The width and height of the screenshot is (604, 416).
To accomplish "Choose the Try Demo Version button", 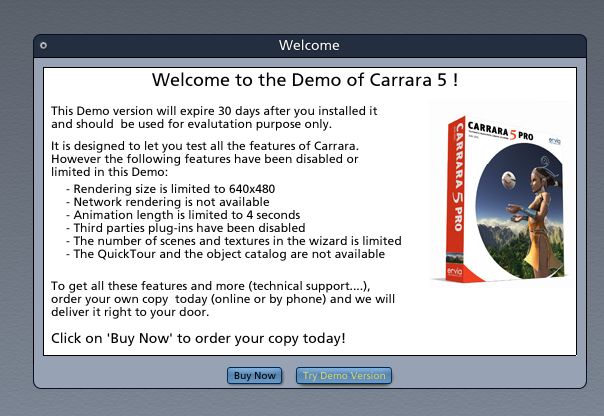I will 344,376.
